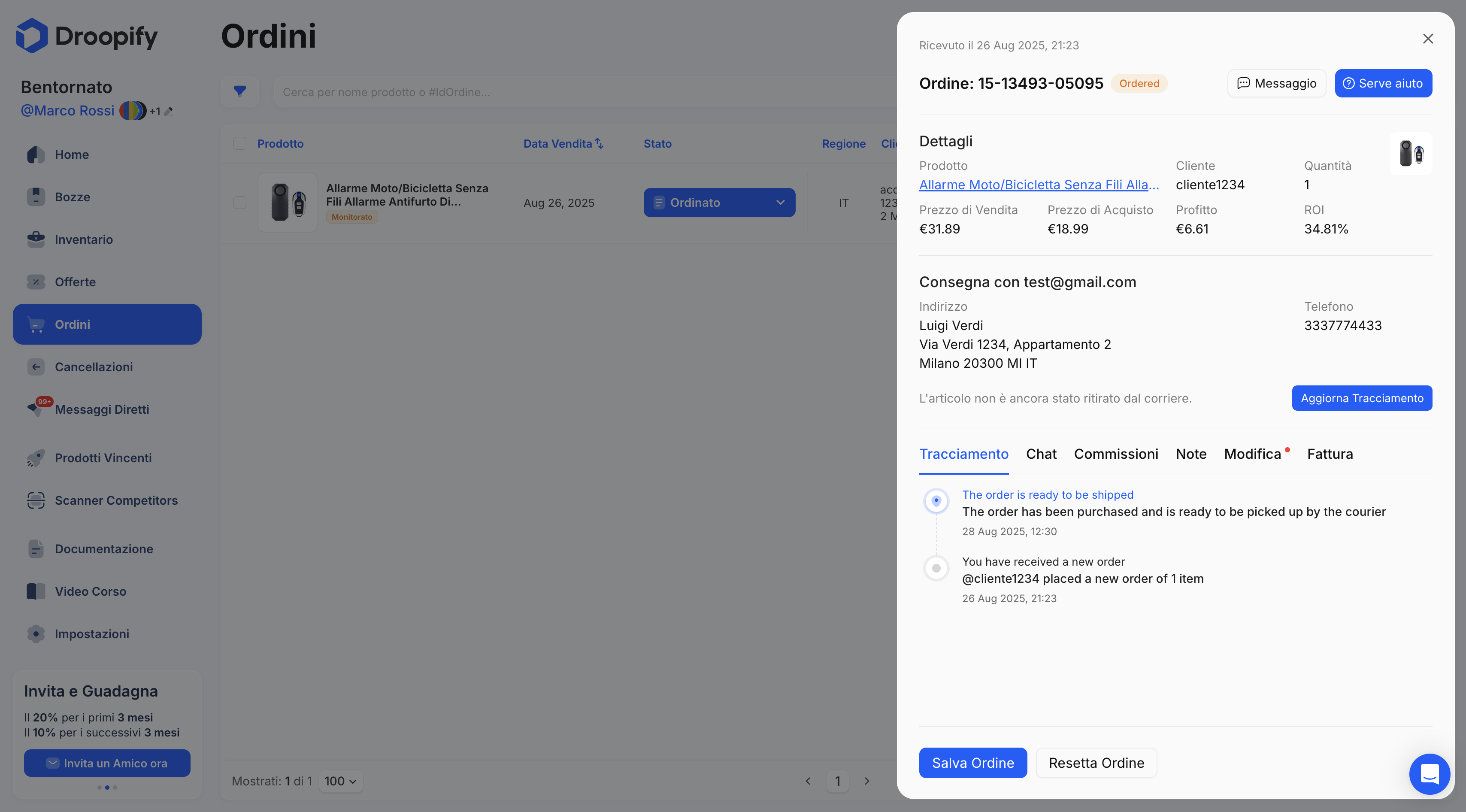Click the filter funnel icon
Viewport: 1466px width, 812px height.
240,91
